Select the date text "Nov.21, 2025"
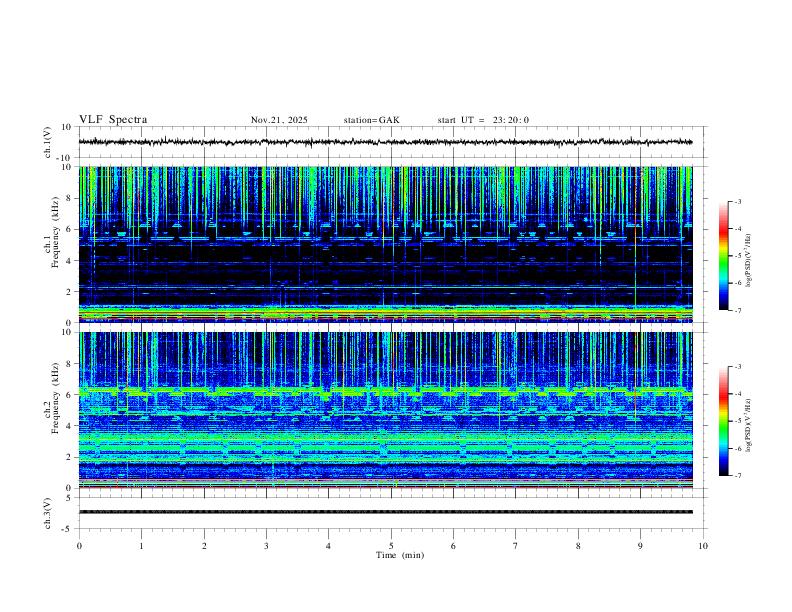This screenshot has width=792, height=612. (279, 120)
